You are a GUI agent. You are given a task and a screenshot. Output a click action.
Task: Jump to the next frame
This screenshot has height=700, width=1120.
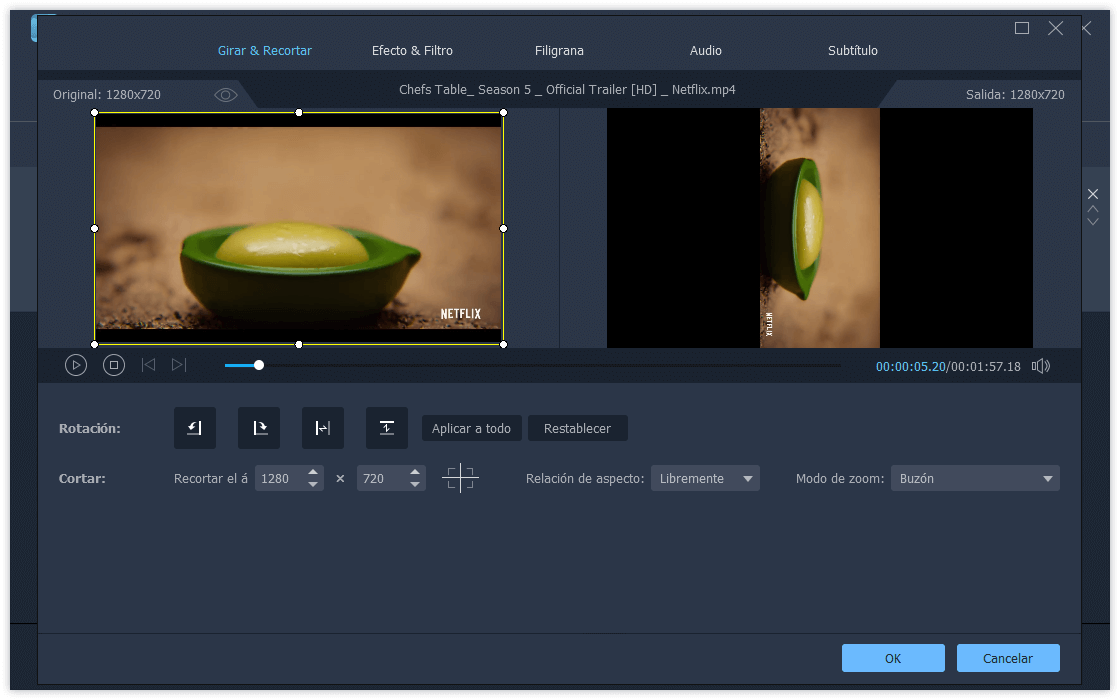coord(179,365)
